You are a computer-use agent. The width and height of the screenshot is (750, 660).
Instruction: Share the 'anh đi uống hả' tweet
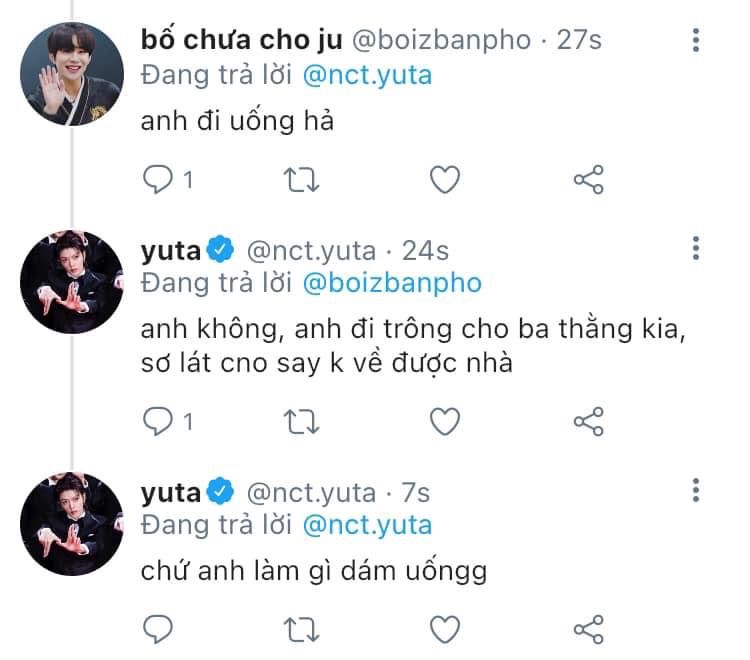(588, 180)
